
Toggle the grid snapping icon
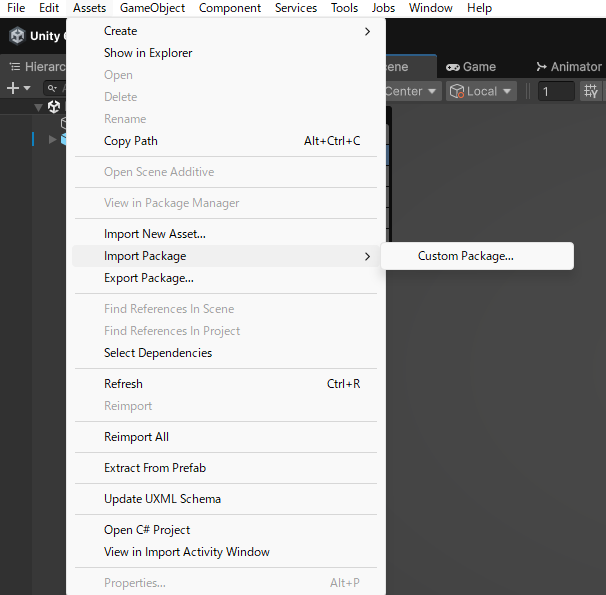tap(591, 92)
